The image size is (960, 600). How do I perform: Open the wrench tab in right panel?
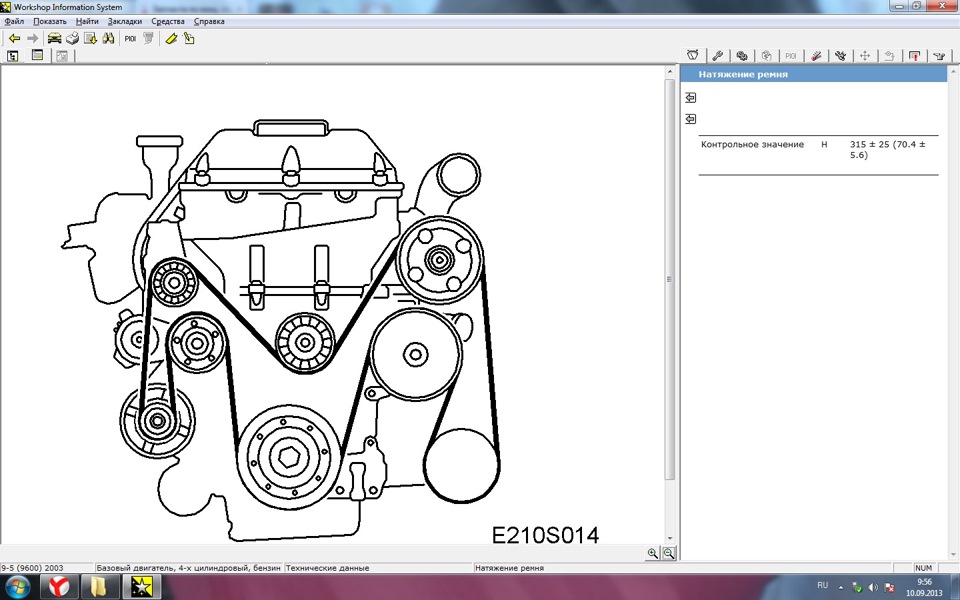(x=717, y=56)
